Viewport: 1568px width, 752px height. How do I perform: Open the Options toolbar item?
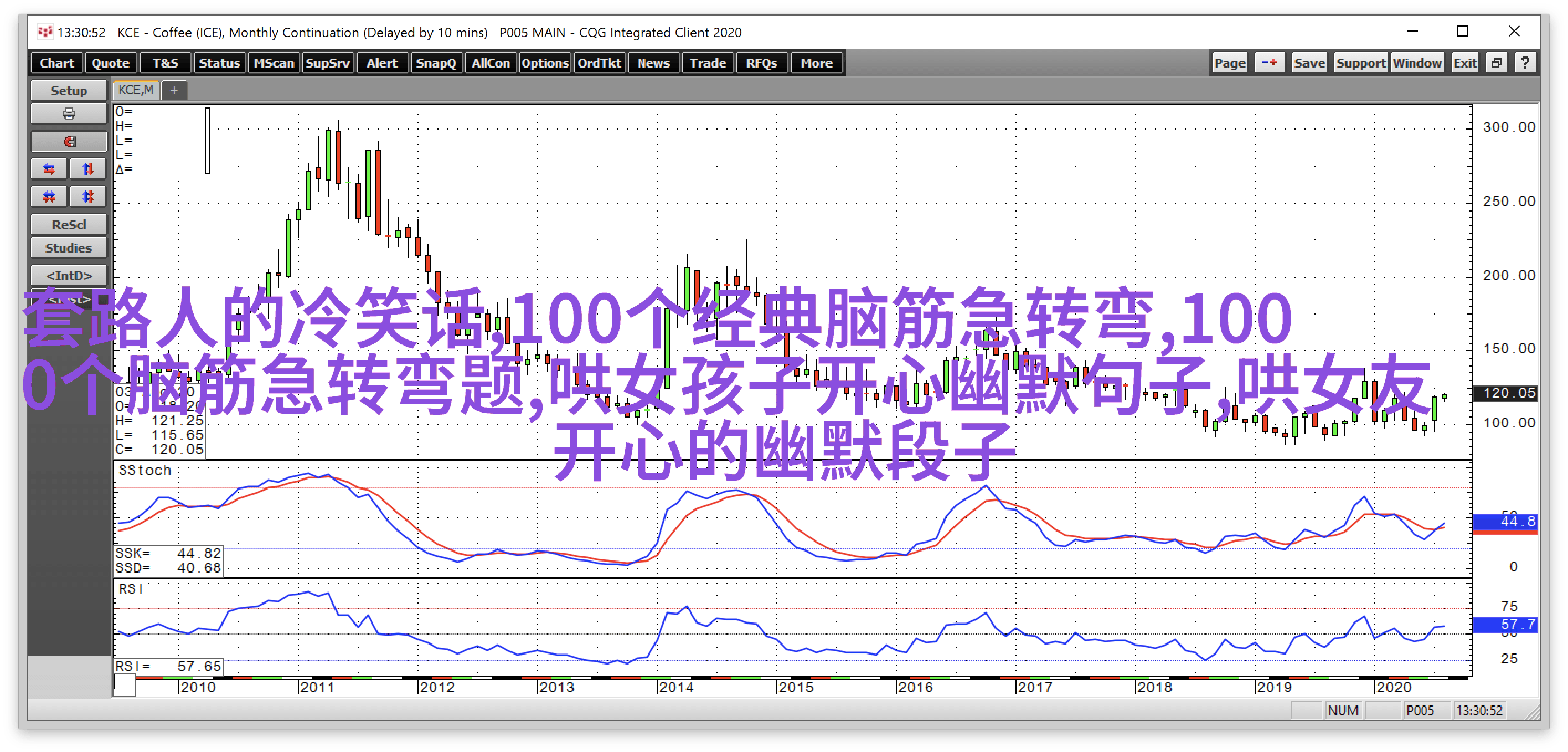pos(544,63)
